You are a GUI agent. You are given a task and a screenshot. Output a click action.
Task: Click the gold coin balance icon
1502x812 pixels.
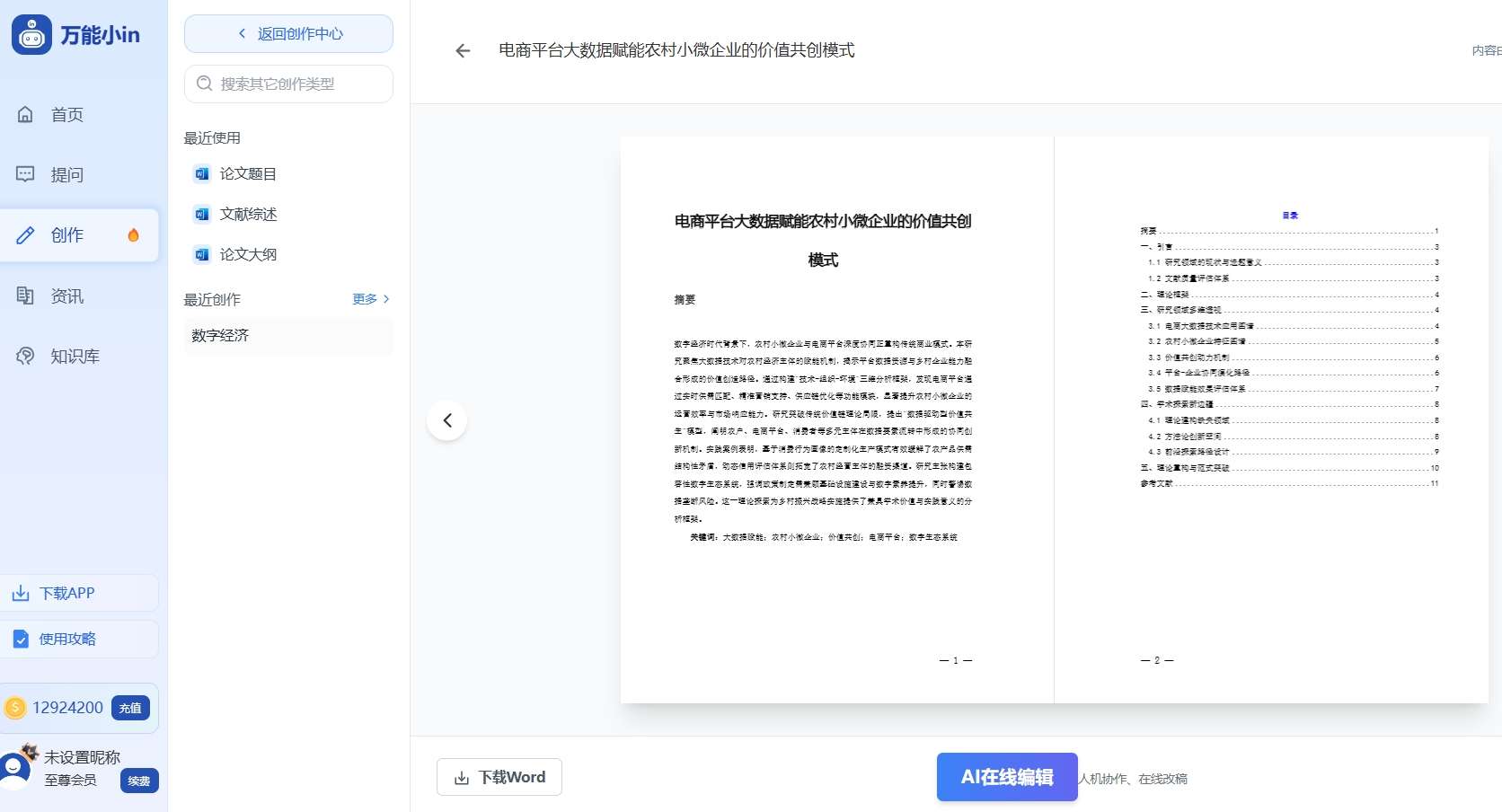click(14, 708)
